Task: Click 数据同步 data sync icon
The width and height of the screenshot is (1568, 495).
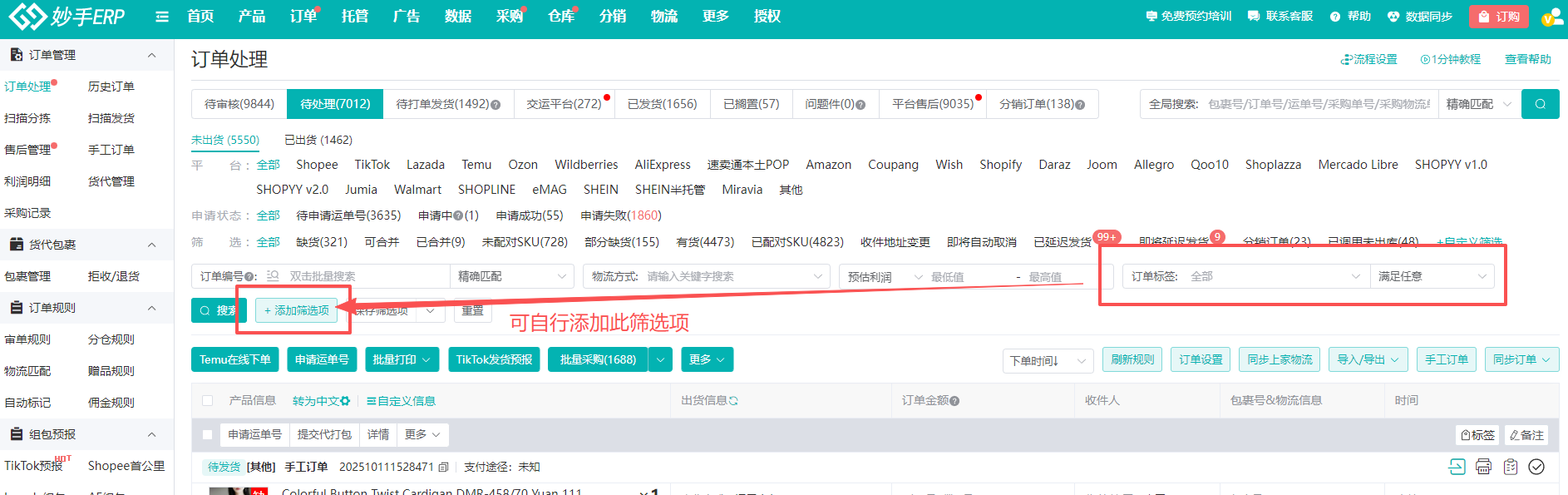Action: pyautogui.click(x=1392, y=17)
